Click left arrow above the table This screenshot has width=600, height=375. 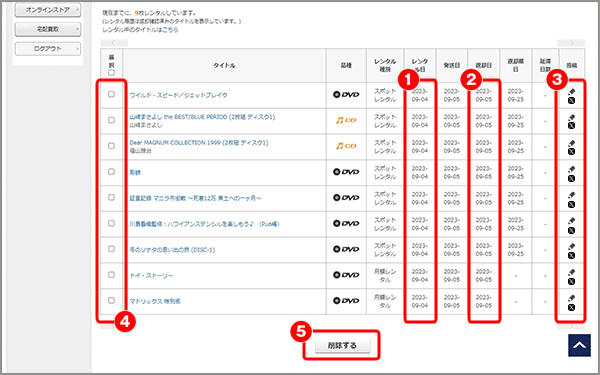[114, 43]
